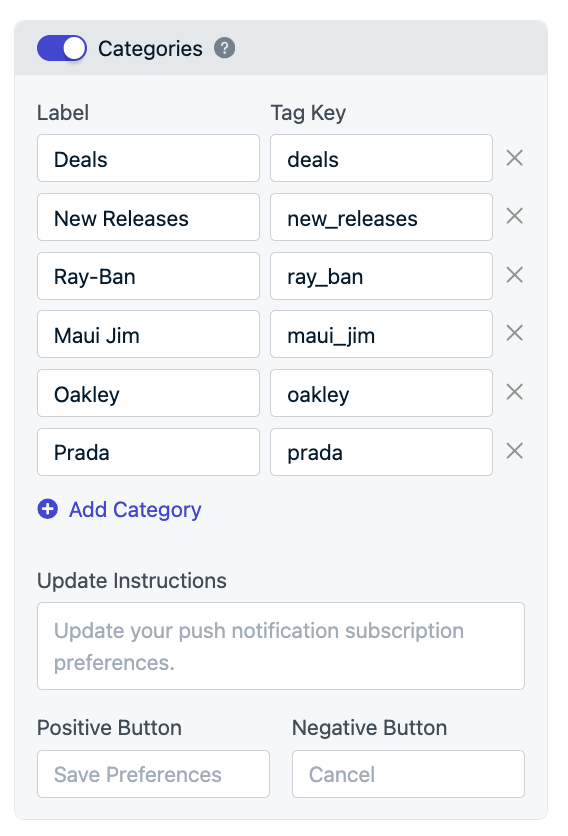Select the Ray-Ban label input
The width and height of the screenshot is (568, 836).
pos(148,276)
